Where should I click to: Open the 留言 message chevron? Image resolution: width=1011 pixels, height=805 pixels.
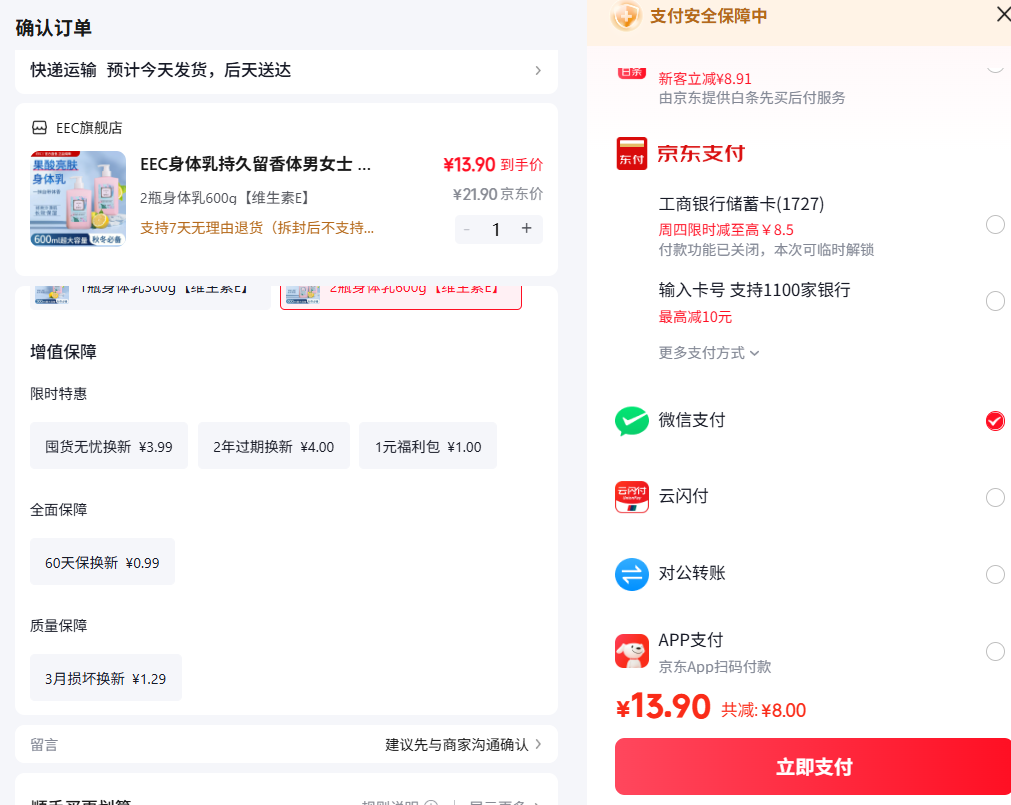point(538,744)
